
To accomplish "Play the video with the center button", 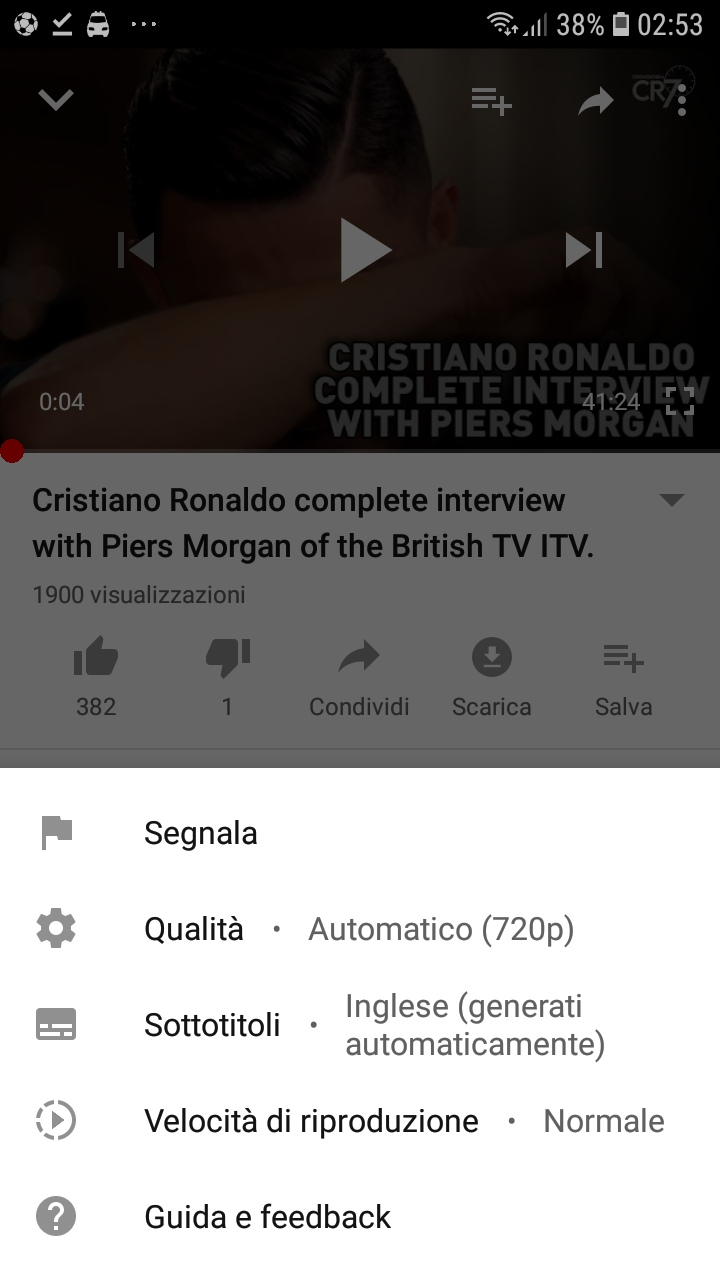I will [x=365, y=250].
